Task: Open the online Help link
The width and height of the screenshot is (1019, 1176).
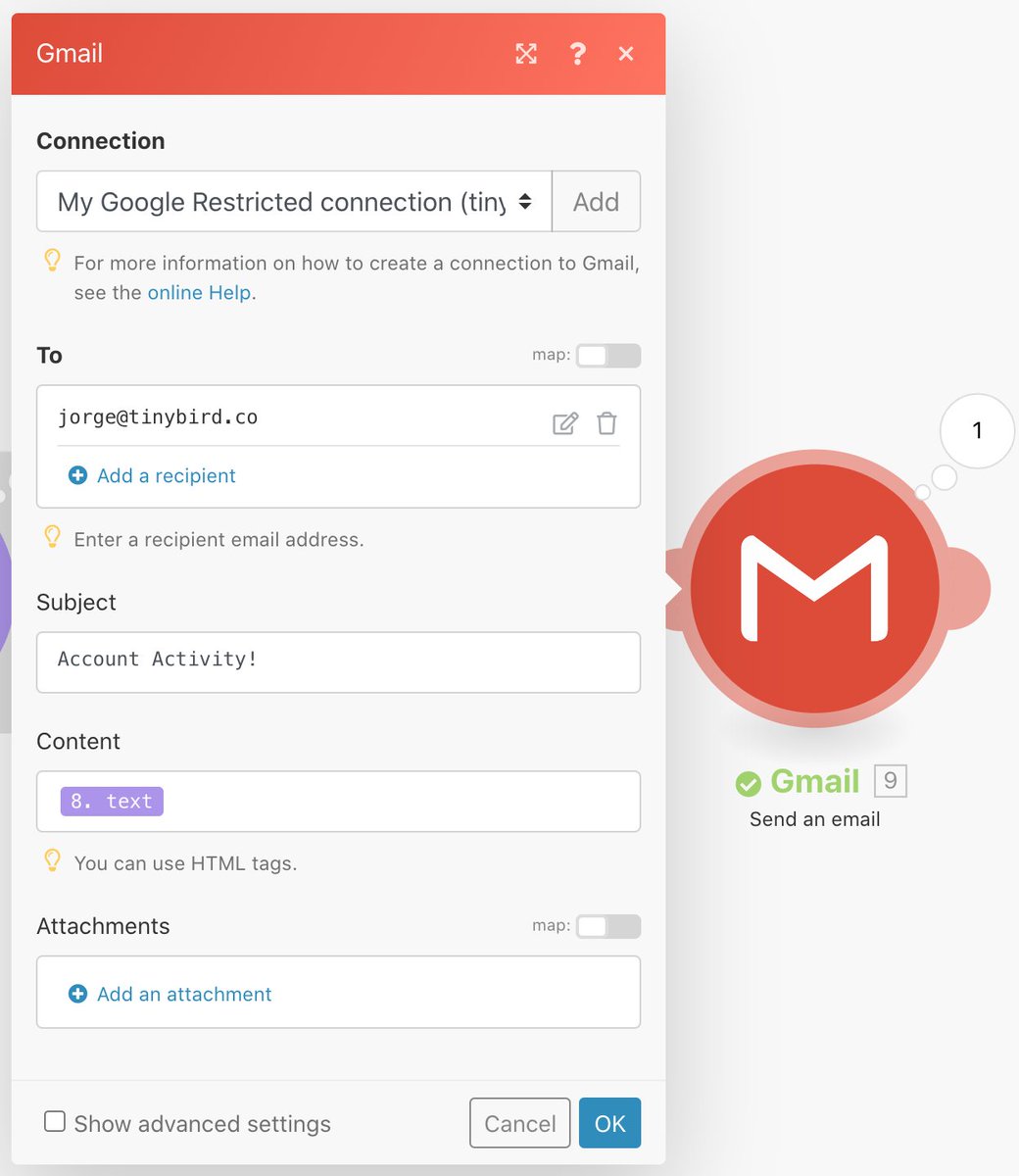Action: pyautogui.click(x=199, y=292)
